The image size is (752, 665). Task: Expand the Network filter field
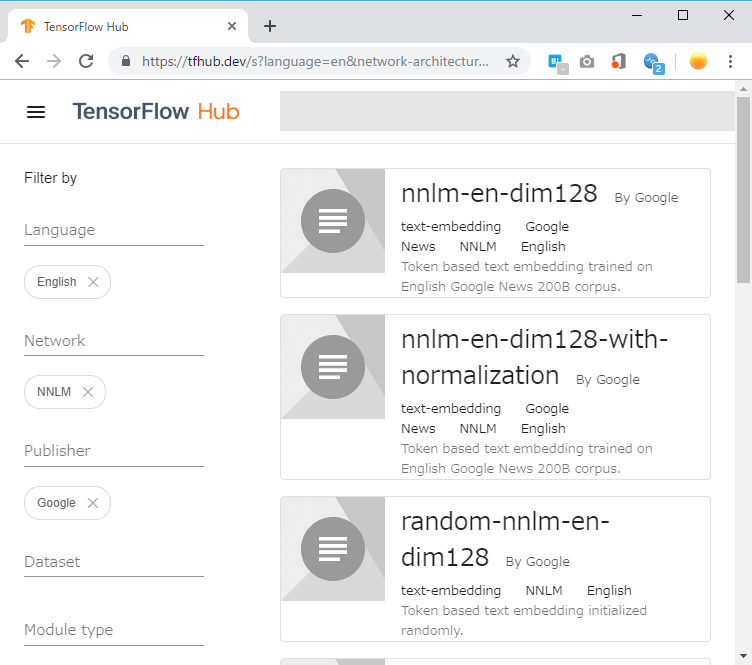click(x=114, y=341)
